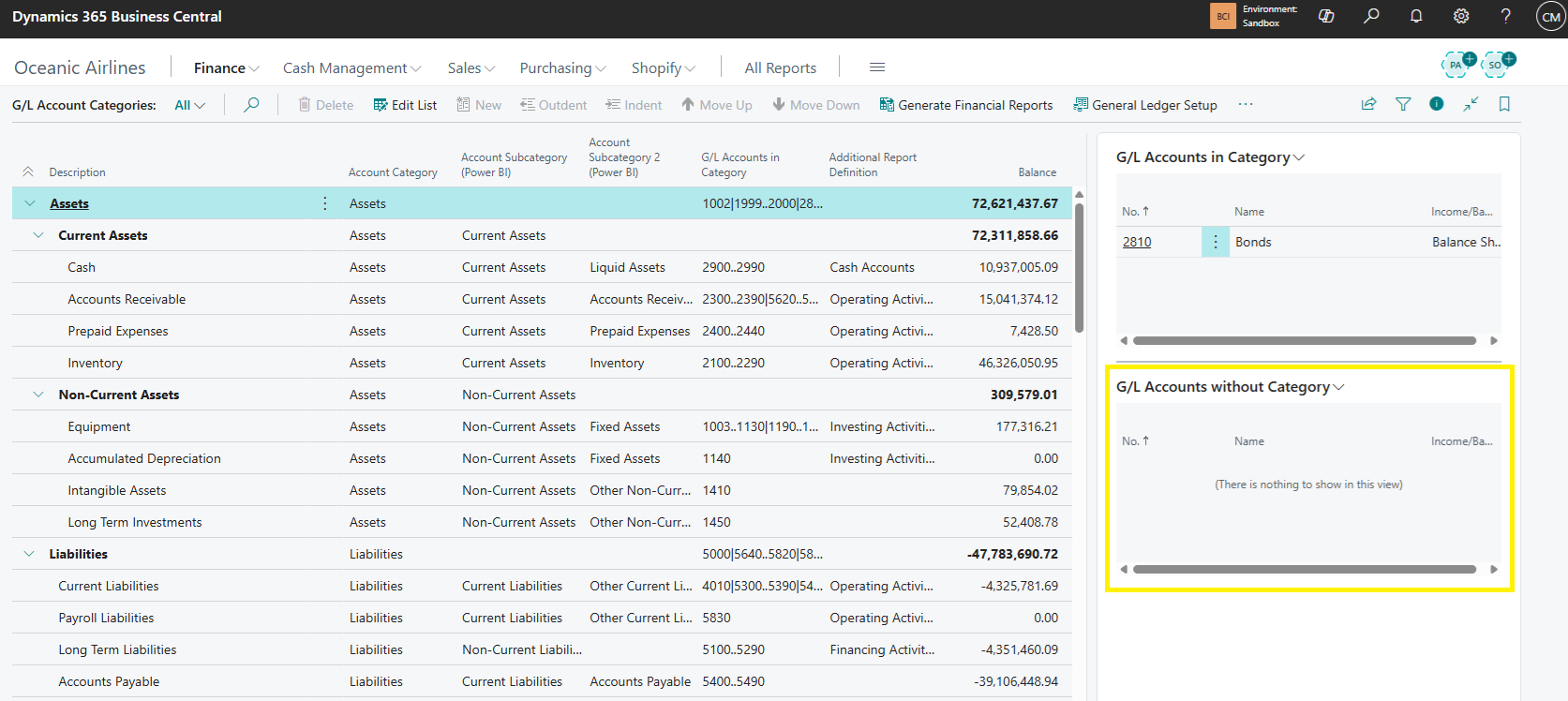Open the notifications bell
Image resolution: width=1568 pixels, height=701 pixels.
point(1416,16)
